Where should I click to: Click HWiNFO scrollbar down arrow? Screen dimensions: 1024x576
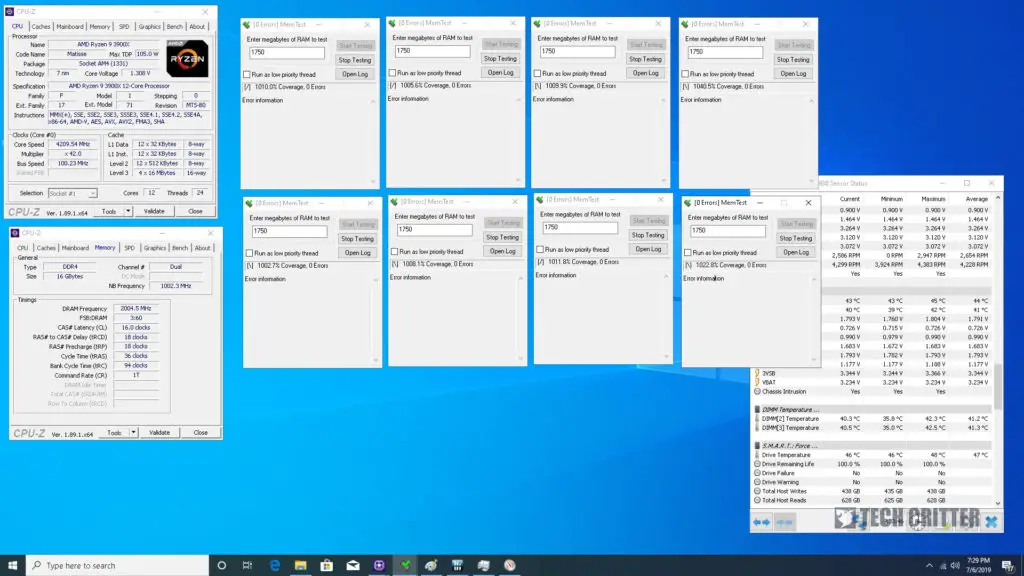(998, 503)
